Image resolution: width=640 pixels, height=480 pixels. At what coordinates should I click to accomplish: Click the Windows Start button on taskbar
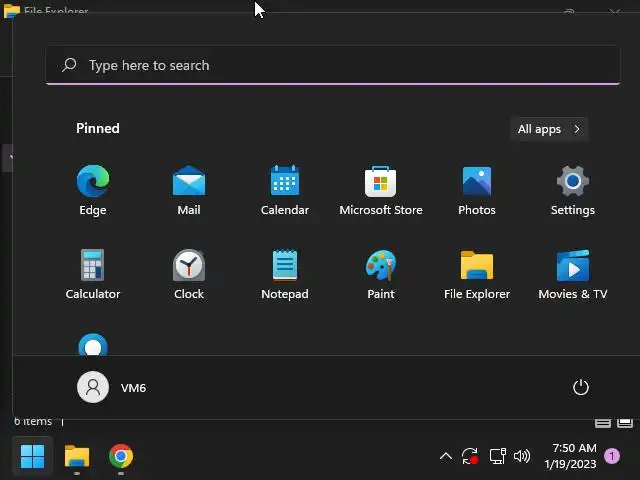pos(32,456)
